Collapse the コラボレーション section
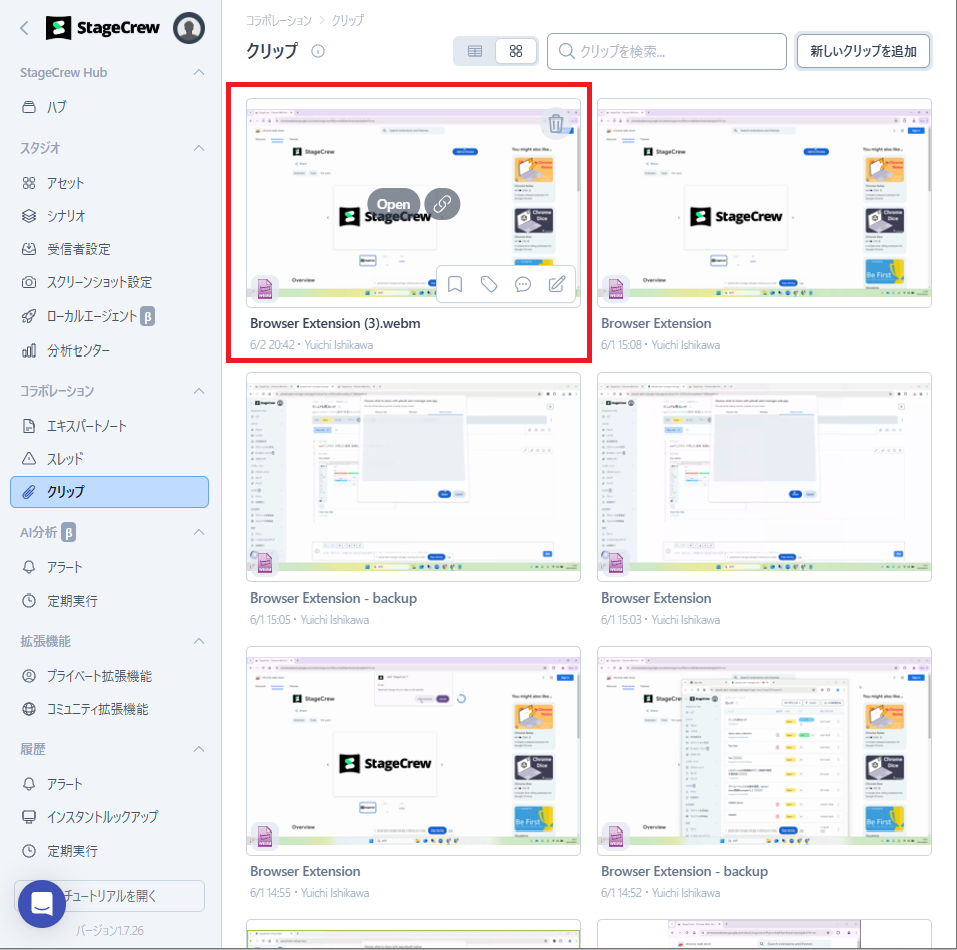This screenshot has height=950, width=957. [x=199, y=391]
